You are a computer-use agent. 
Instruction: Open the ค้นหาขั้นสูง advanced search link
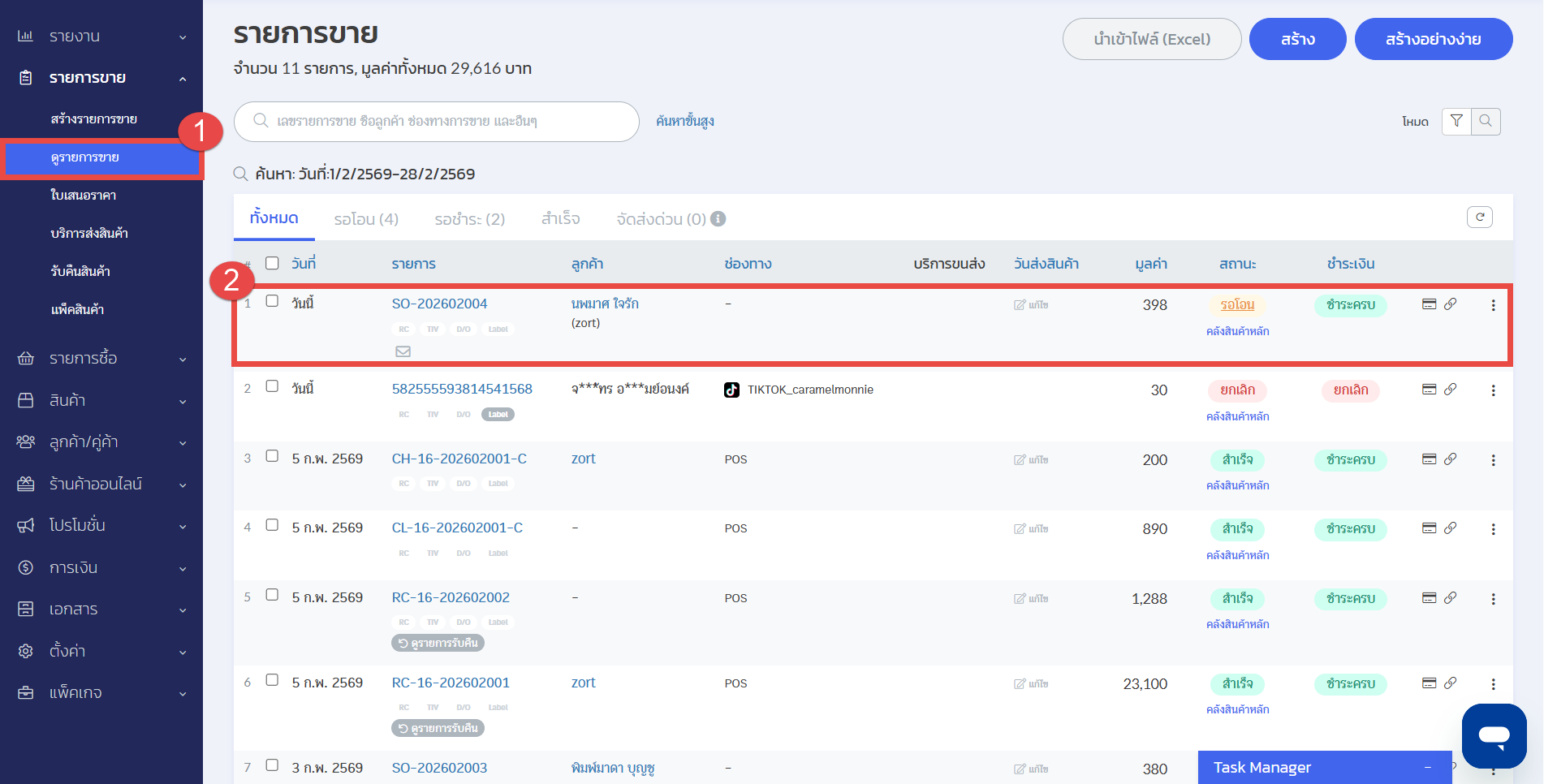[x=684, y=121]
